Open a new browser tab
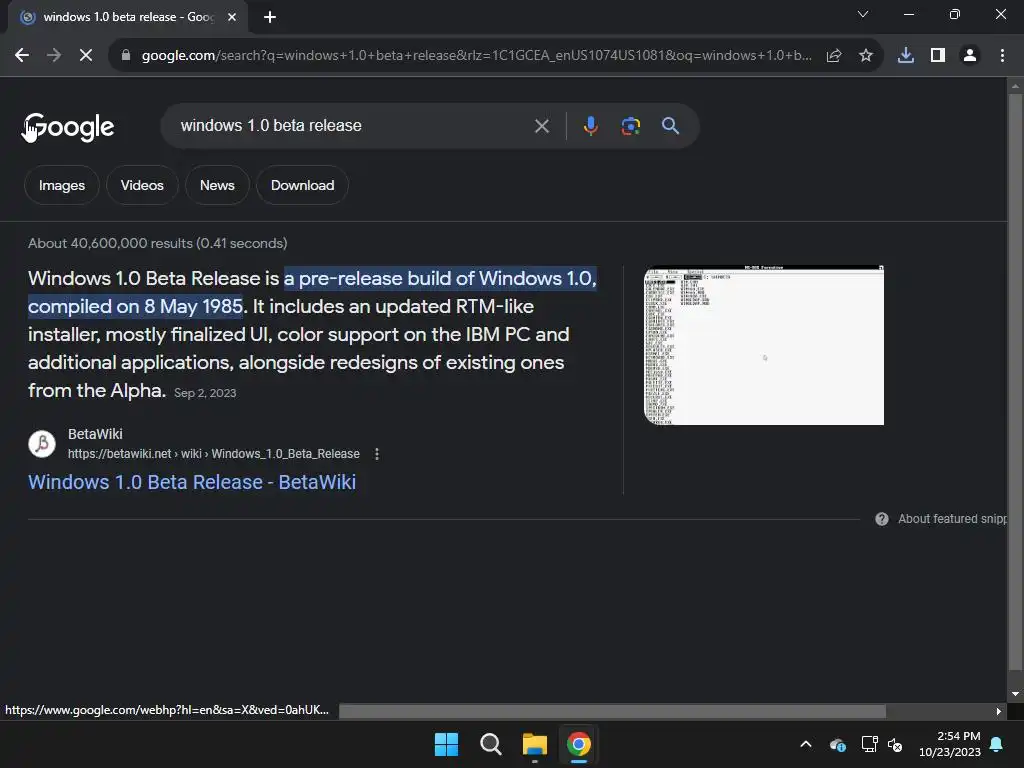The height and width of the screenshot is (768, 1024). tap(270, 17)
